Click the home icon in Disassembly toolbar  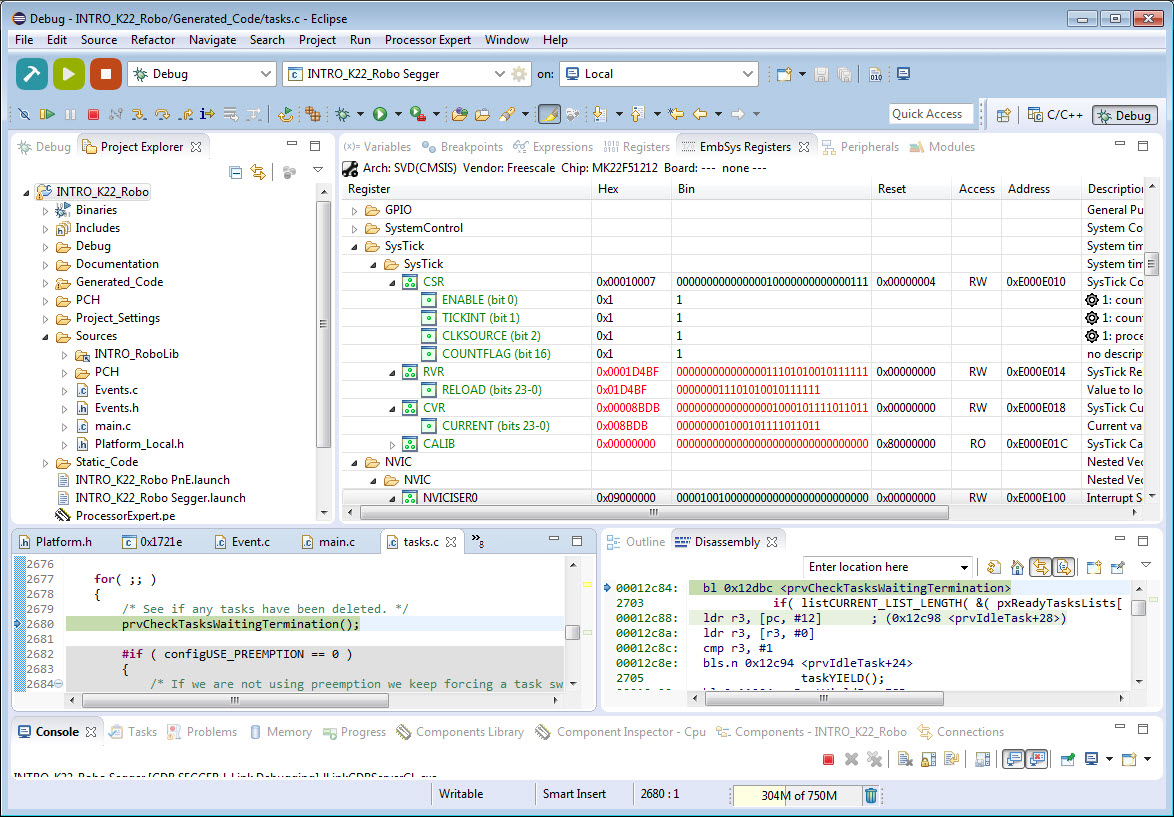coord(1017,567)
